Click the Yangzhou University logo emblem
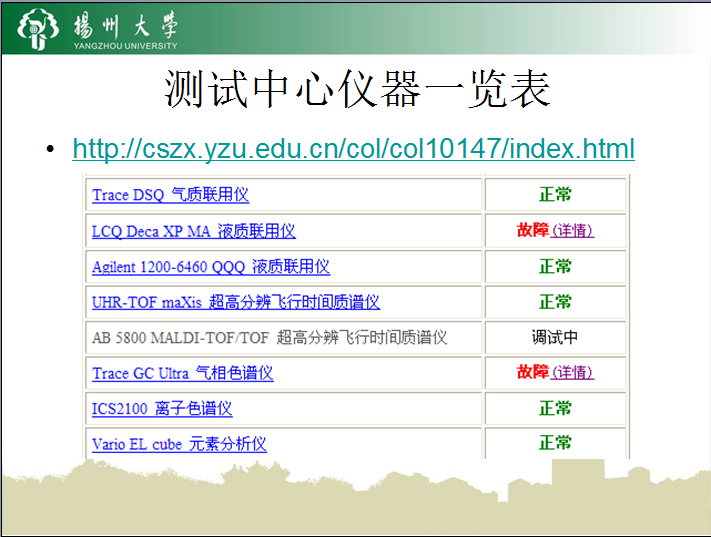711x537 pixels. (x=38, y=29)
